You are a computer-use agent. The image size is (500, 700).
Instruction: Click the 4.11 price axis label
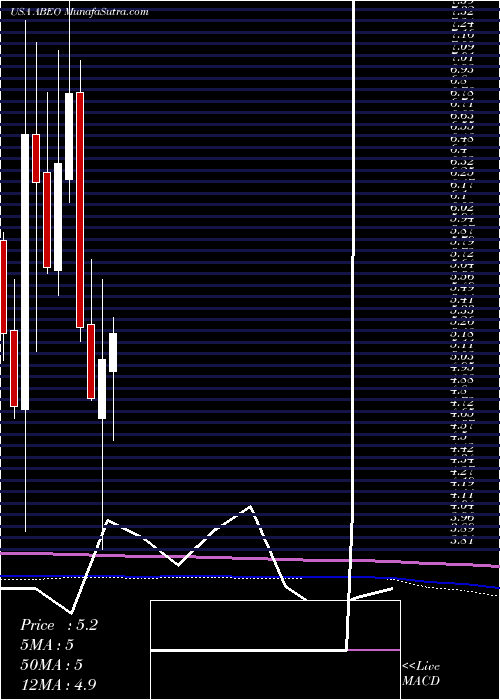click(463, 495)
